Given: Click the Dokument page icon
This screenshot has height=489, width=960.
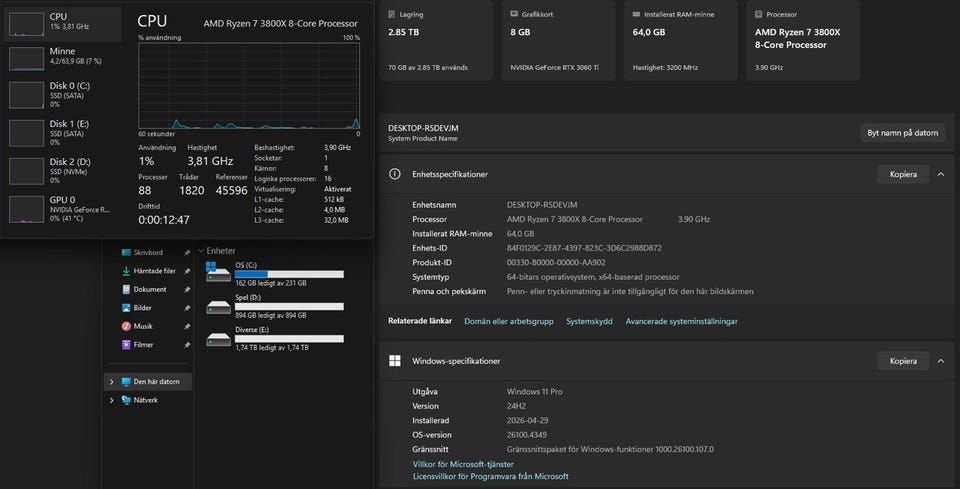Looking at the screenshot, I should click(x=126, y=289).
